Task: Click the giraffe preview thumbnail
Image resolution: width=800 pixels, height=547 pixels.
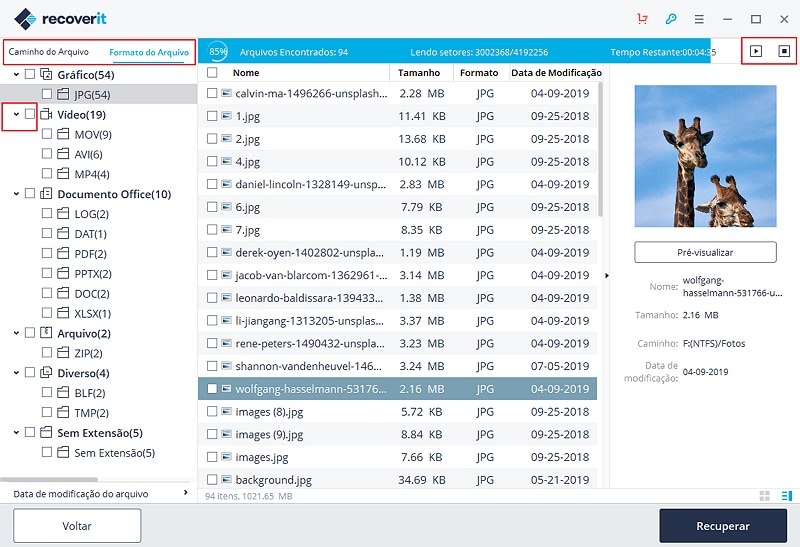Action: point(705,156)
